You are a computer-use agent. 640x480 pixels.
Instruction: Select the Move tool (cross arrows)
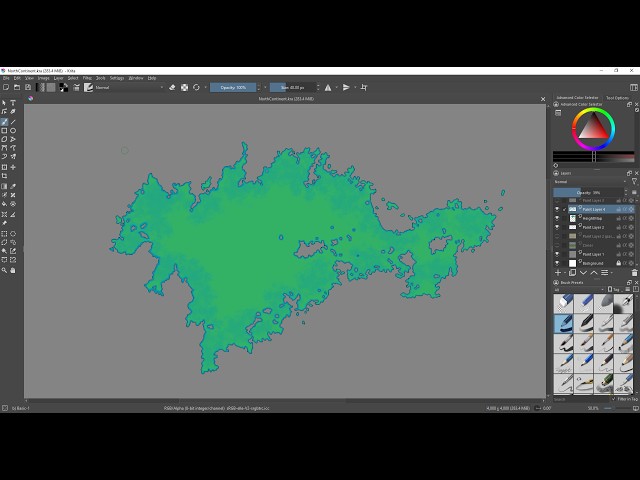(x=13, y=167)
